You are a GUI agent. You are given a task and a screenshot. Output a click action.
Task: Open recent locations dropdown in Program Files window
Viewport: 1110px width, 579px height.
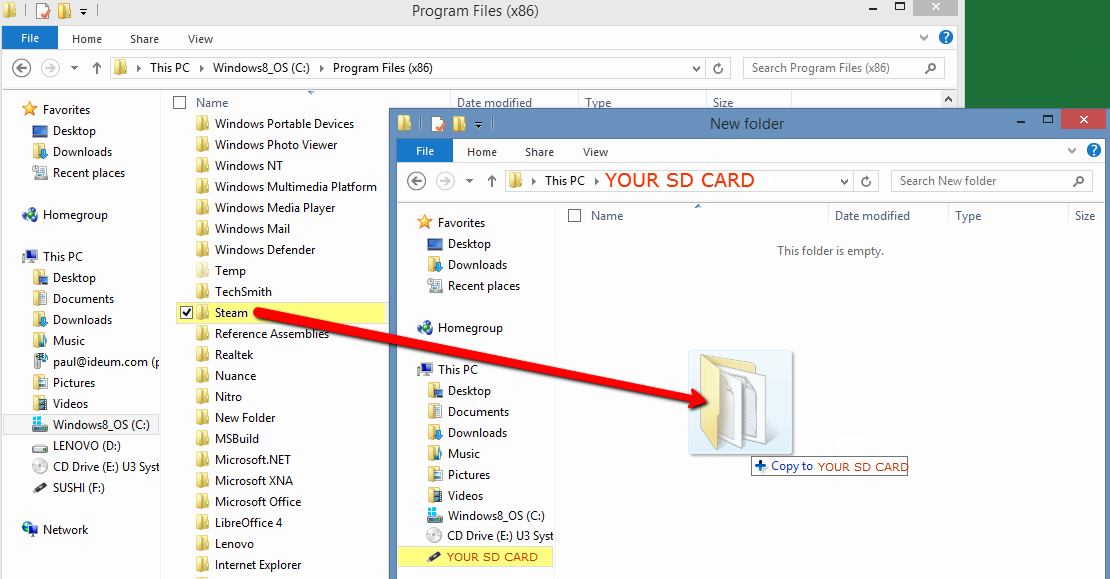point(74,69)
